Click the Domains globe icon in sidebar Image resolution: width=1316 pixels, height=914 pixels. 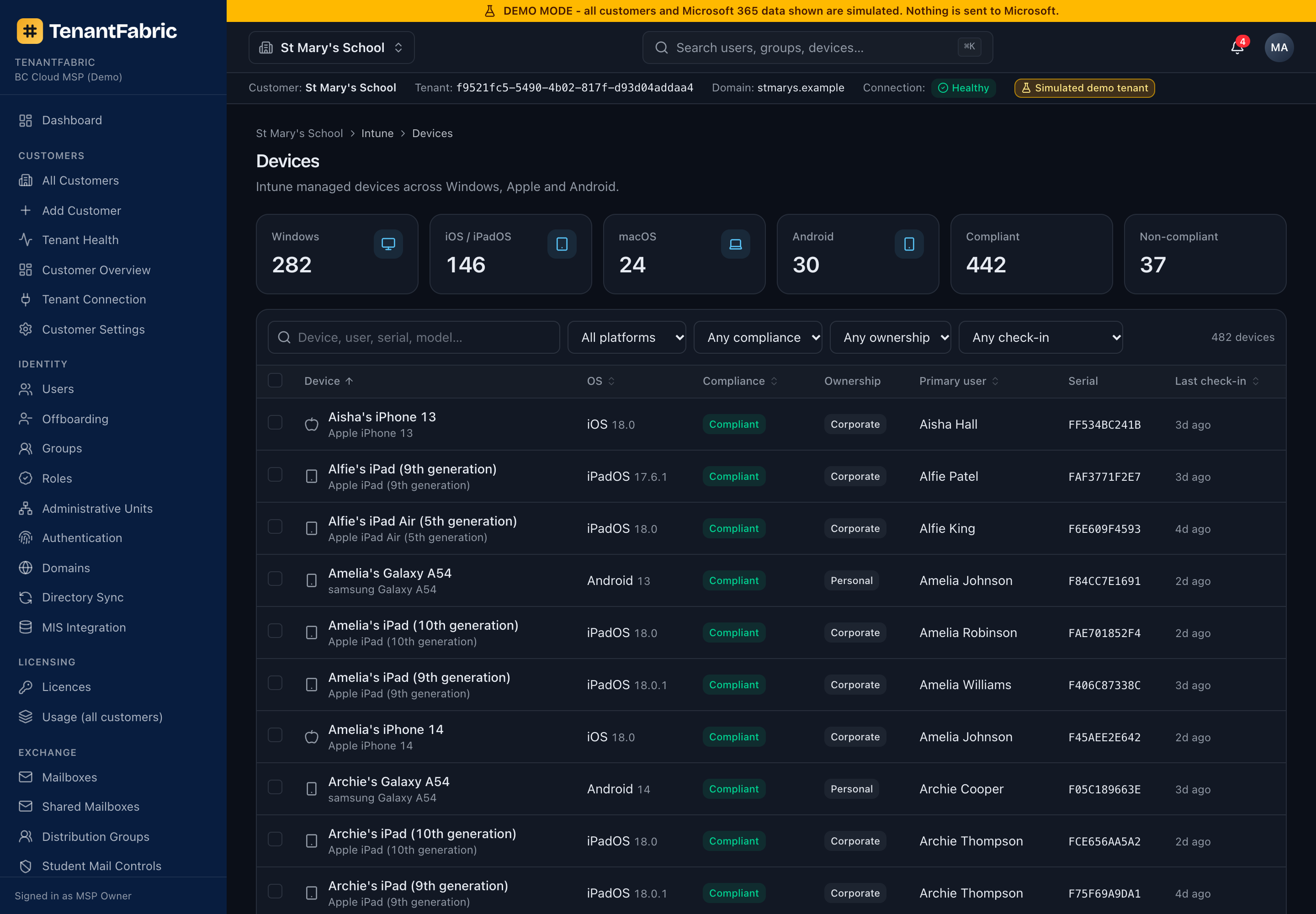25,568
